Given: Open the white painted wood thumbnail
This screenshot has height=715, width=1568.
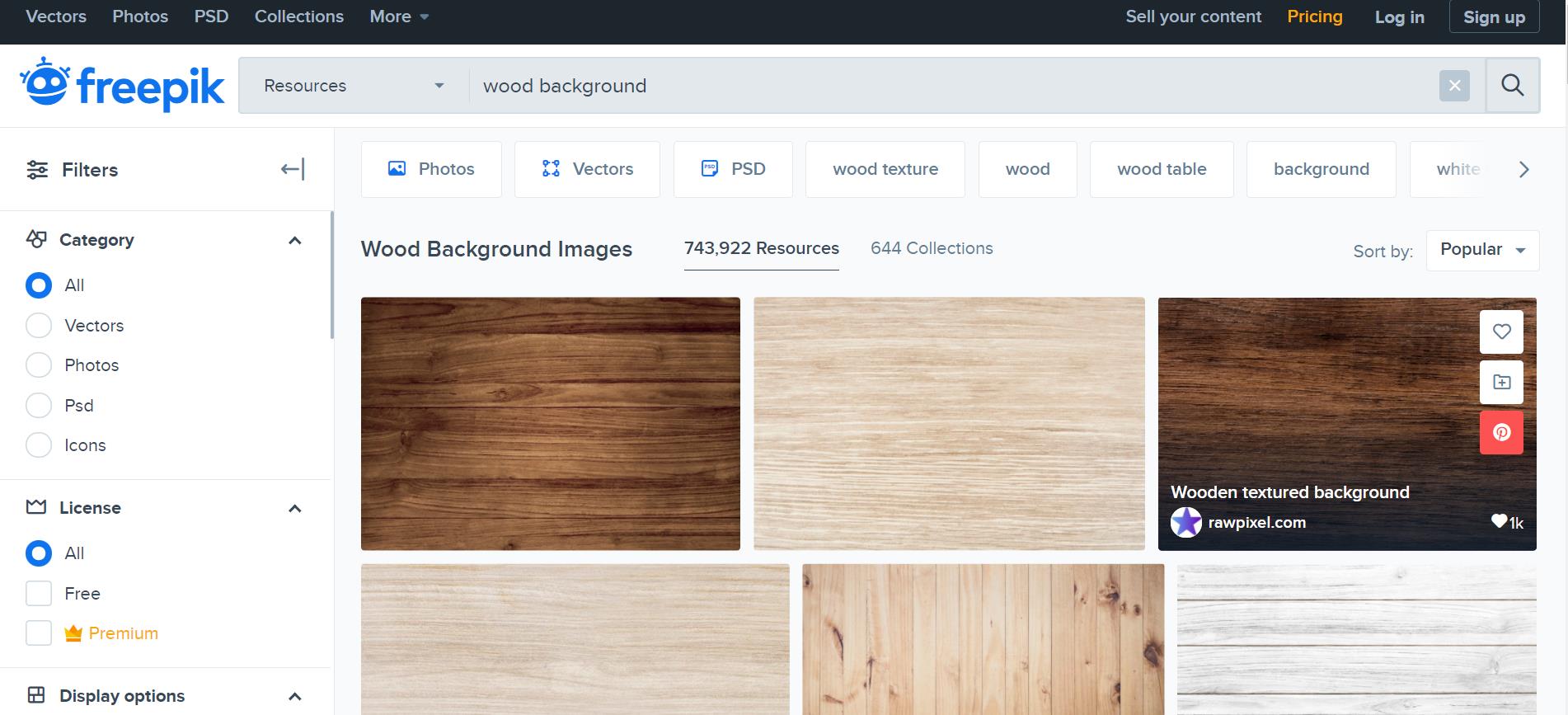Looking at the screenshot, I should 1356,639.
